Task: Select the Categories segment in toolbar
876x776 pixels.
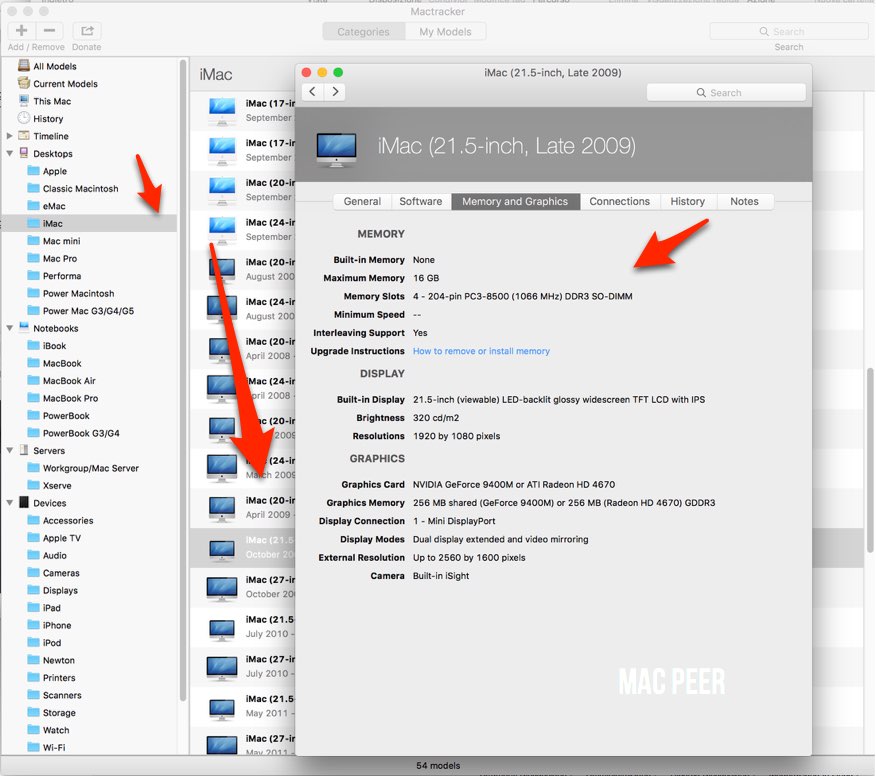Action: [364, 32]
